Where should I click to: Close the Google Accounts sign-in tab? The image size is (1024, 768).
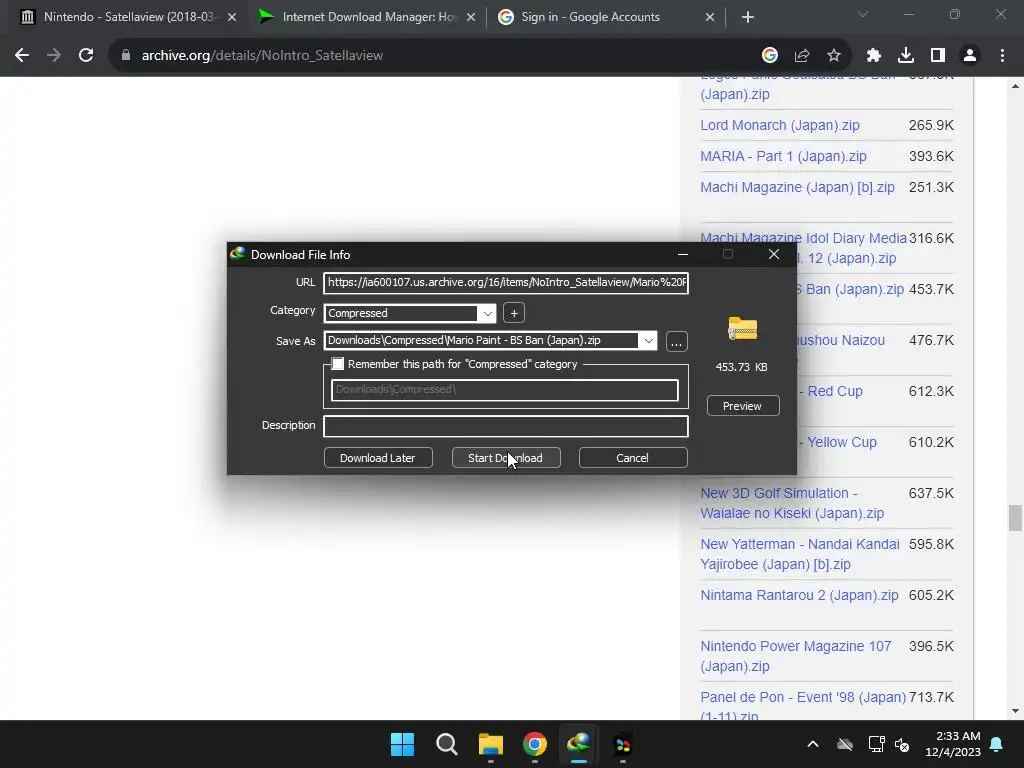click(710, 18)
